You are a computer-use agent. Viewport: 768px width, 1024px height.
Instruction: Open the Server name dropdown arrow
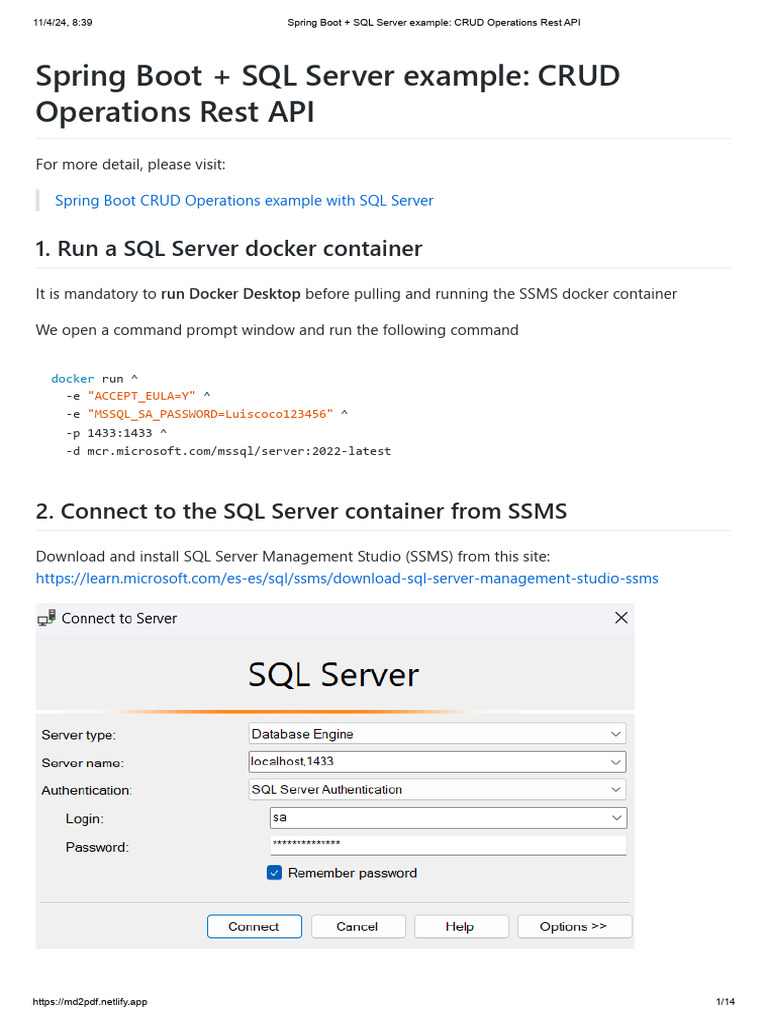[616, 762]
